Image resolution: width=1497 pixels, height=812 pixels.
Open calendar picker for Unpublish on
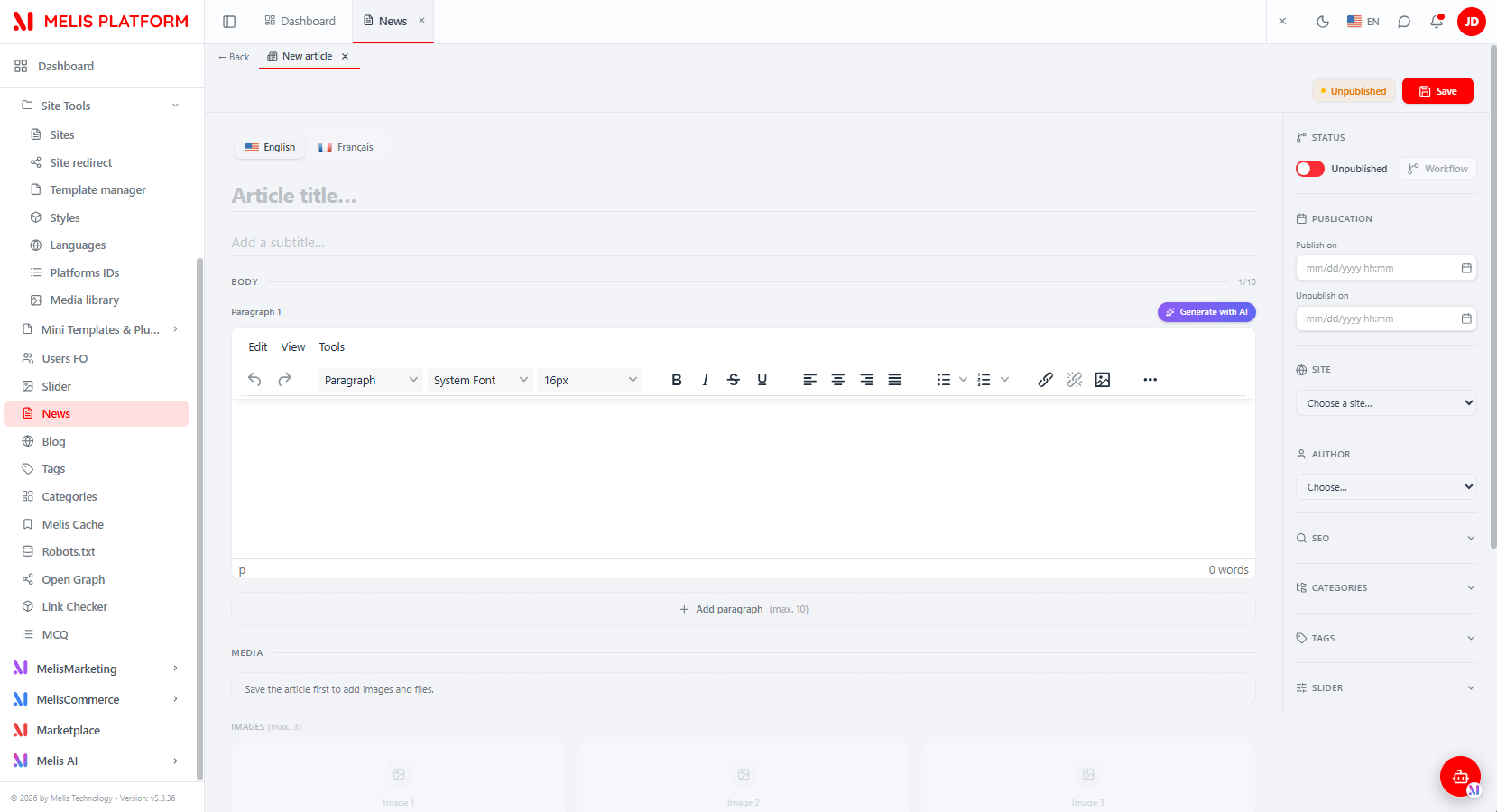[1466, 318]
